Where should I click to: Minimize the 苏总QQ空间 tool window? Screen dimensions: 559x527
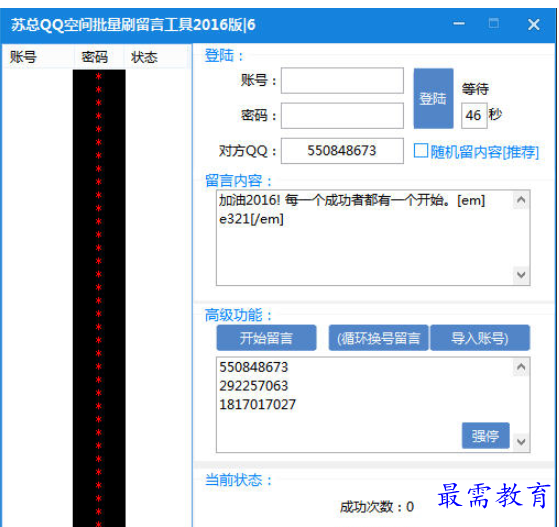458,24
